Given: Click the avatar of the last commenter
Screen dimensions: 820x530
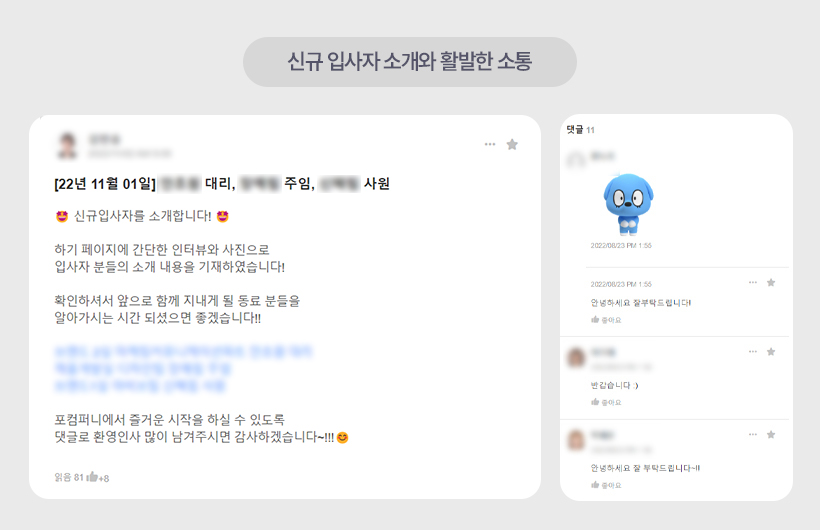Looking at the screenshot, I should pyautogui.click(x=576, y=440).
